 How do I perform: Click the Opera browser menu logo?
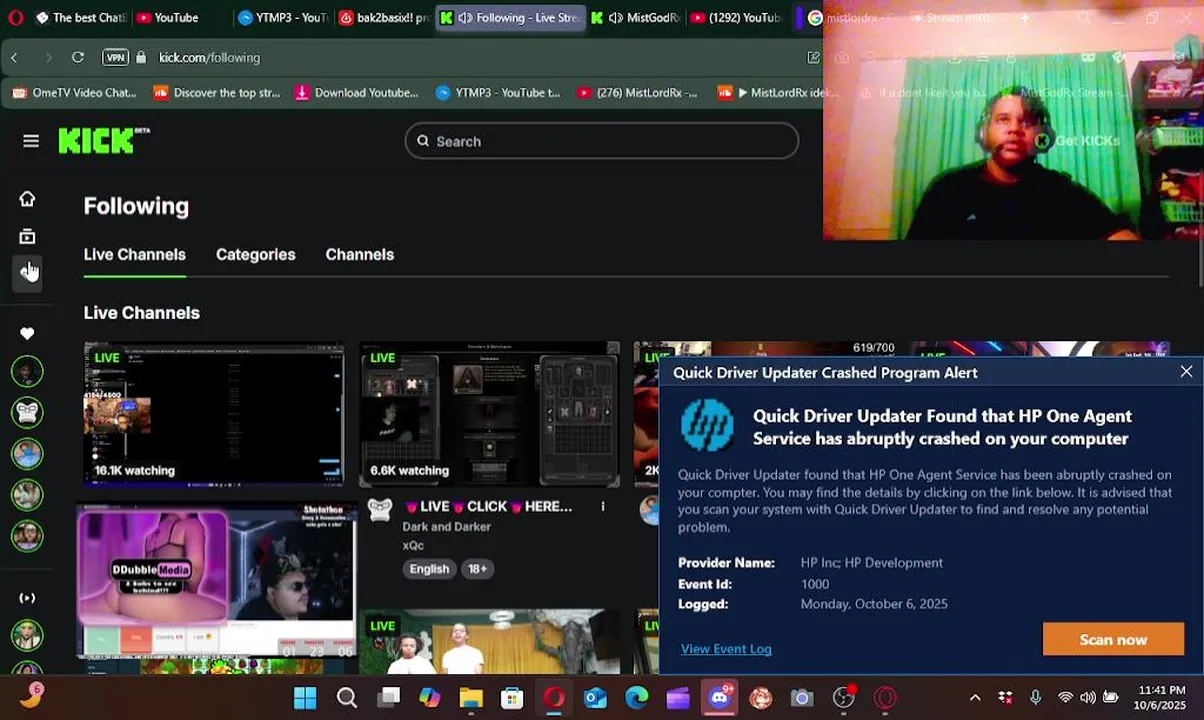pos(15,18)
